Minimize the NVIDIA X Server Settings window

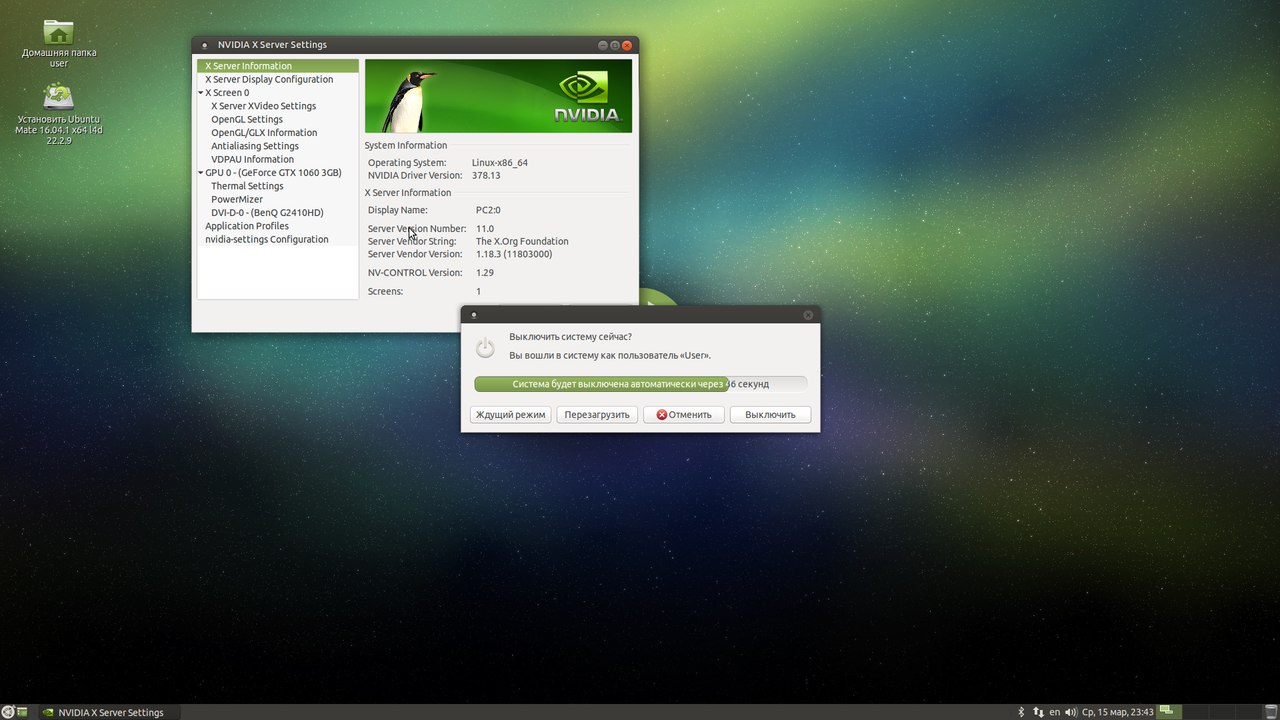point(603,45)
